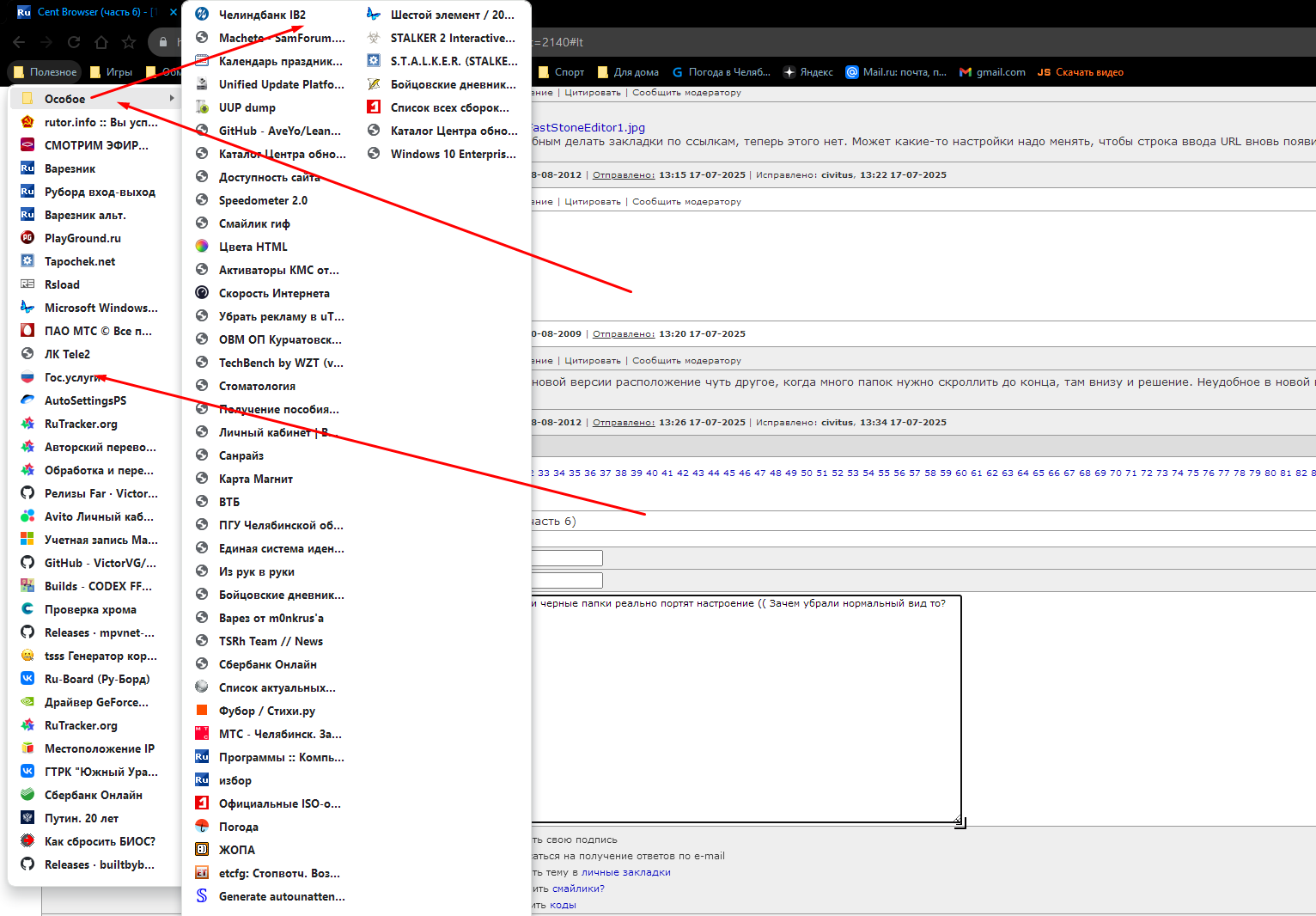
Task: Go to forum page 50
Action: 807,473
